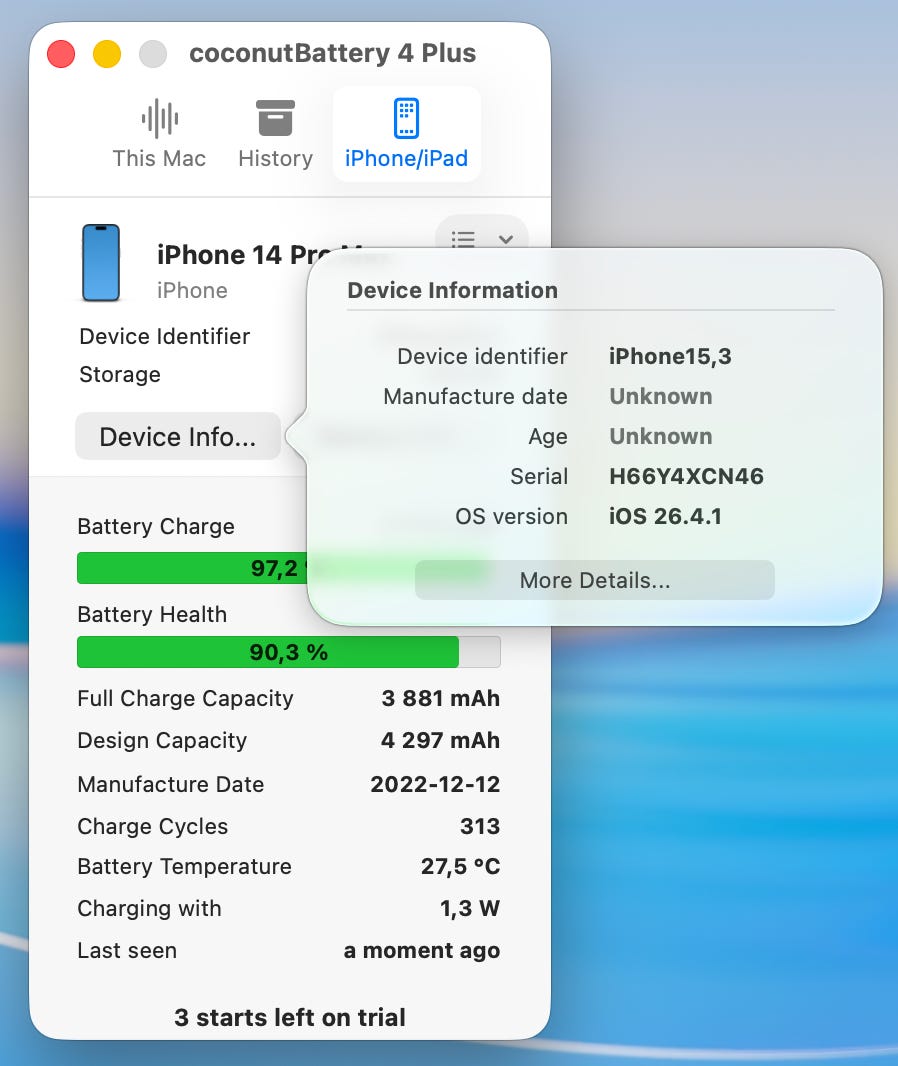Image resolution: width=898 pixels, height=1066 pixels.
Task: Click the Battery Health 90,3 % bar
Action: [x=289, y=652]
